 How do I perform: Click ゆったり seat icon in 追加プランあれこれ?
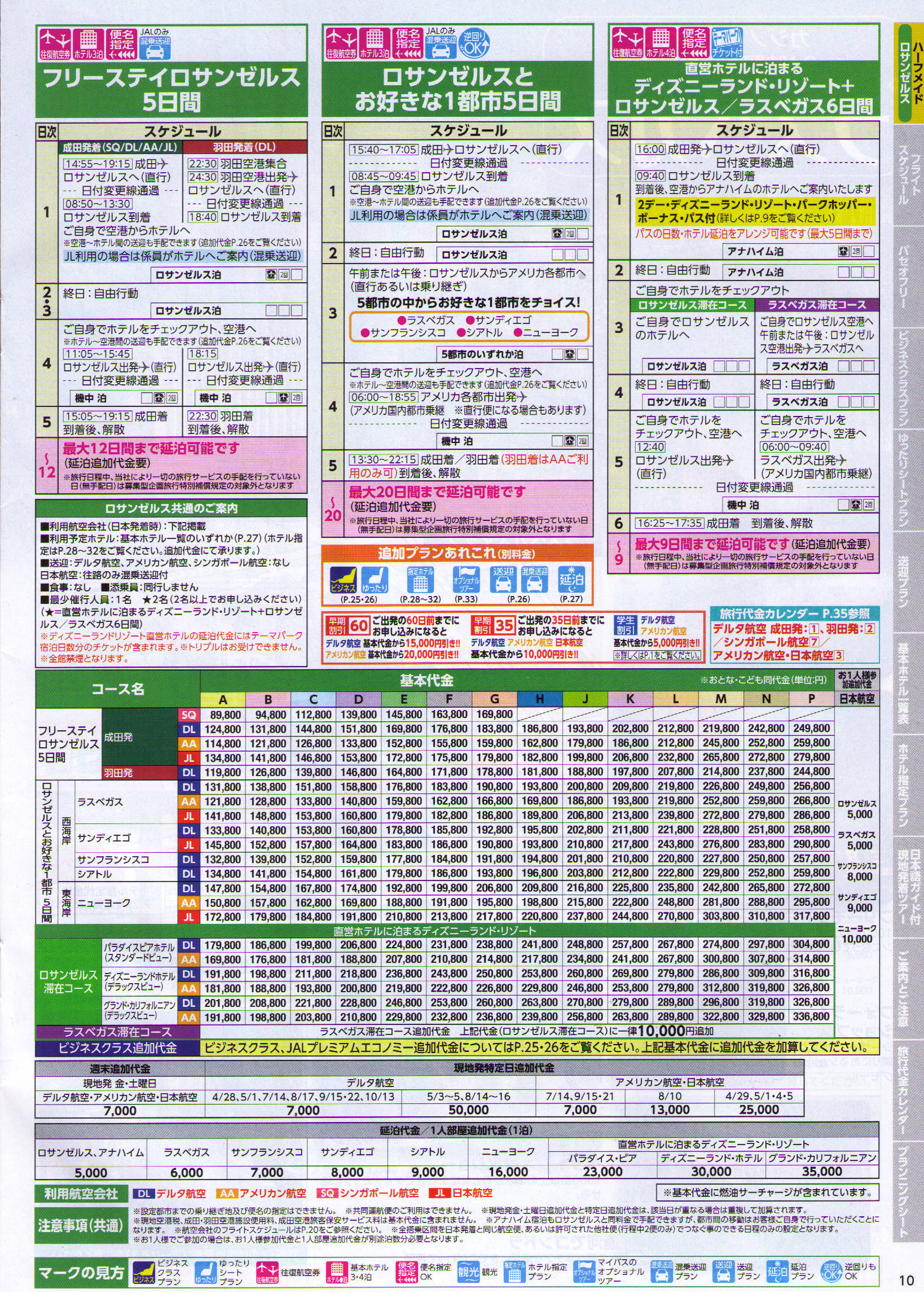pos(375,580)
